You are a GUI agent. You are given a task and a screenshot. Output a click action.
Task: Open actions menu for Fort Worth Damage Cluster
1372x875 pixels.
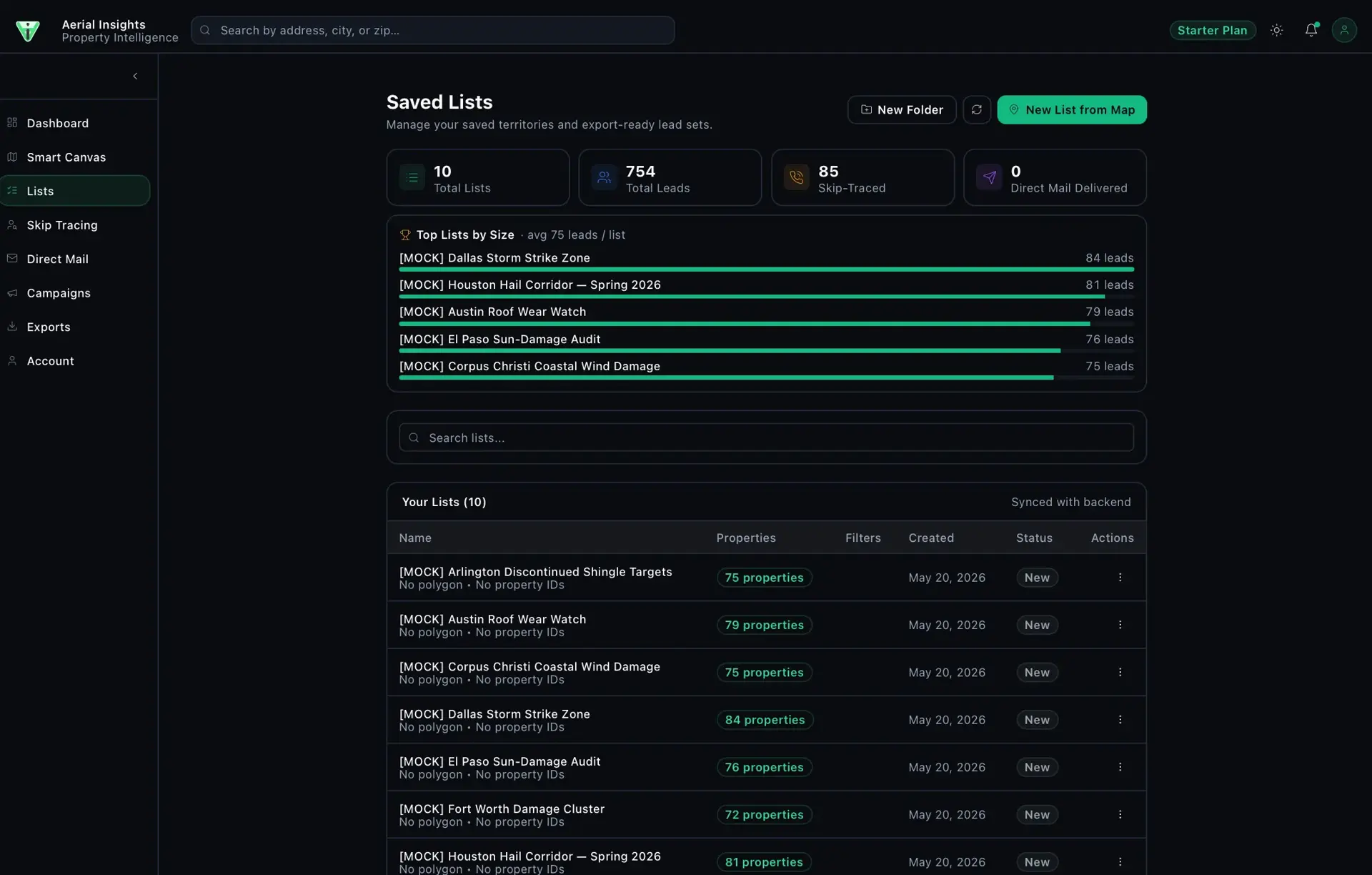tap(1120, 815)
